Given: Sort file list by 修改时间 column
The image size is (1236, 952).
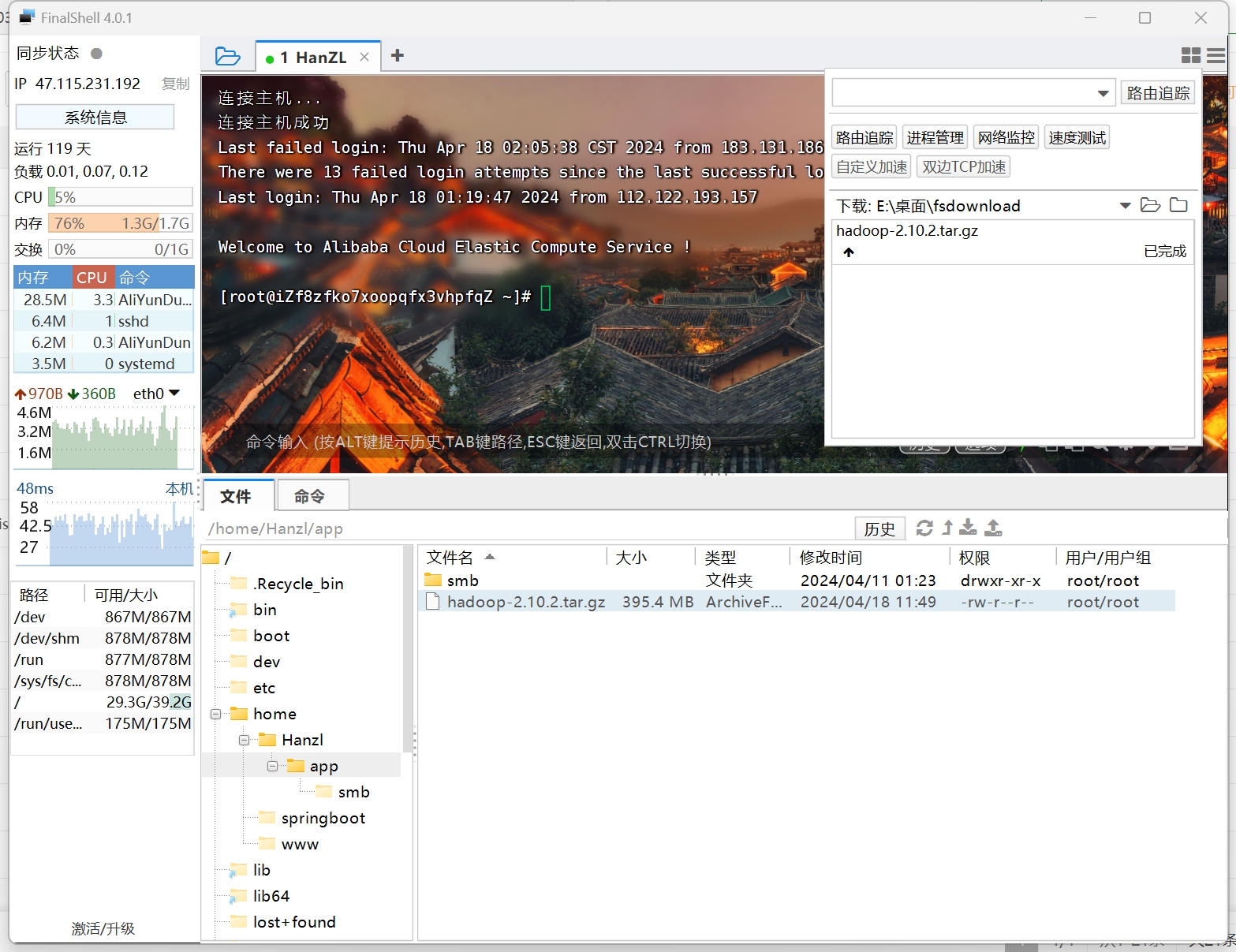Looking at the screenshot, I should click(870, 557).
